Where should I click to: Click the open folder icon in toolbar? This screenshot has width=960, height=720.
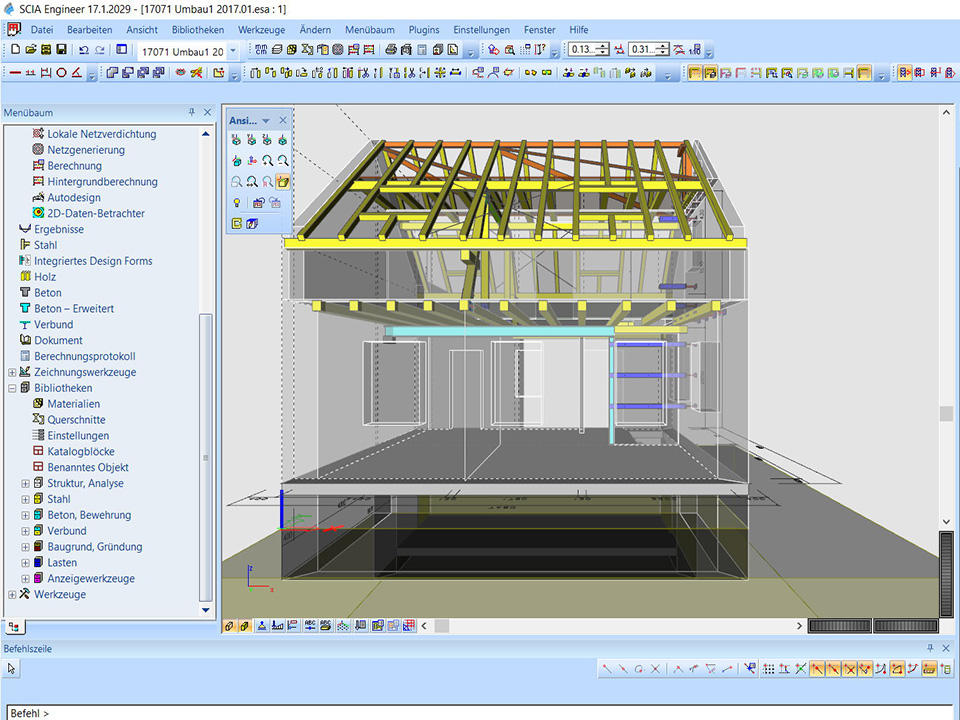click(x=31, y=49)
